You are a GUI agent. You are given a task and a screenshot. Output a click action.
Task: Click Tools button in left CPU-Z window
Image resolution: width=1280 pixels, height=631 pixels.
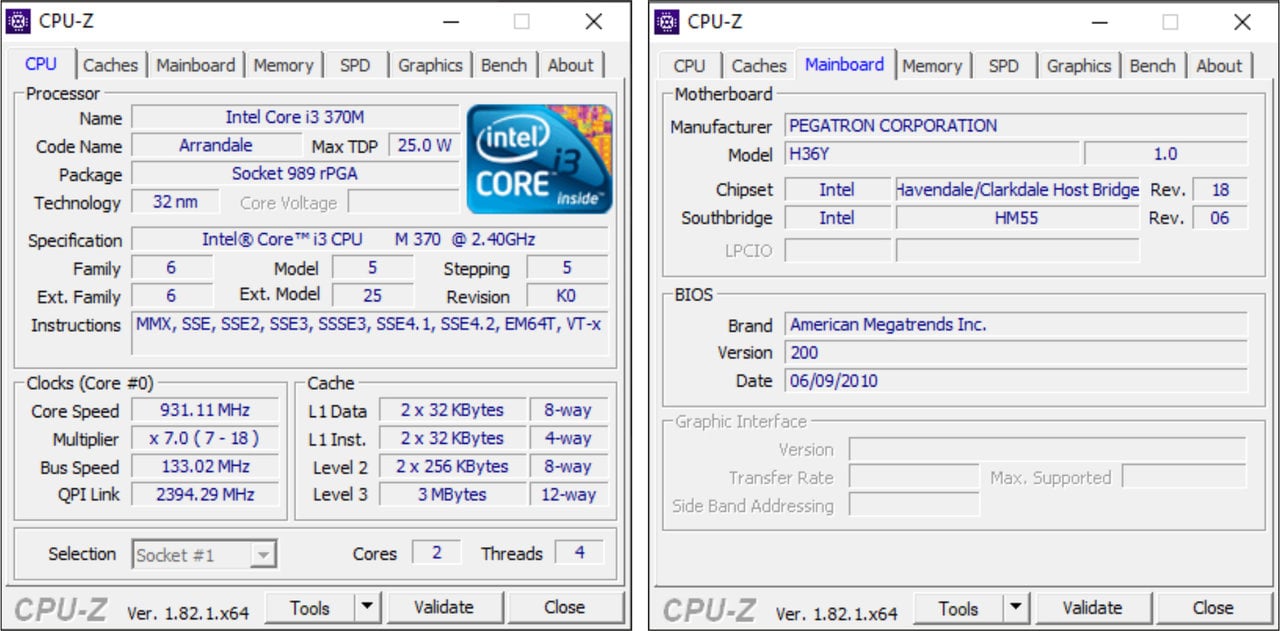310,607
